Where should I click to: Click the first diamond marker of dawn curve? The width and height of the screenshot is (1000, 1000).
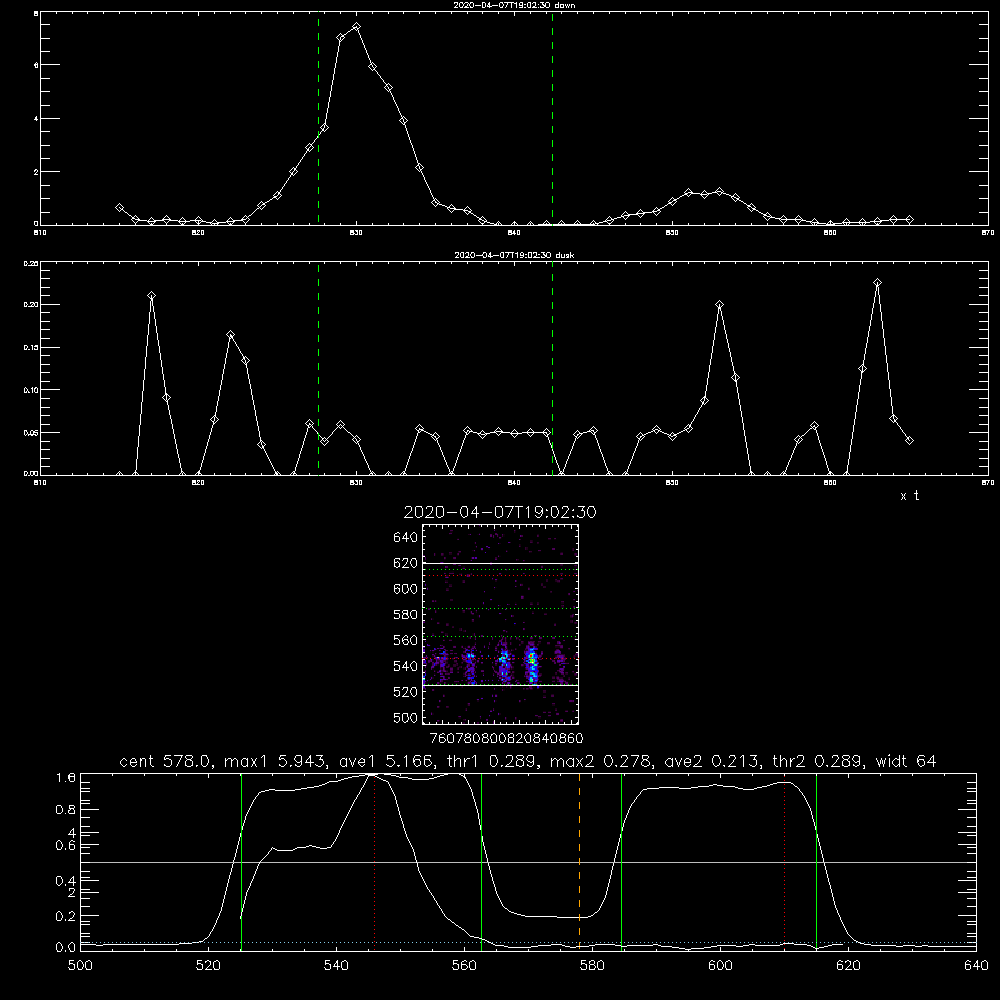pos(119,208)
